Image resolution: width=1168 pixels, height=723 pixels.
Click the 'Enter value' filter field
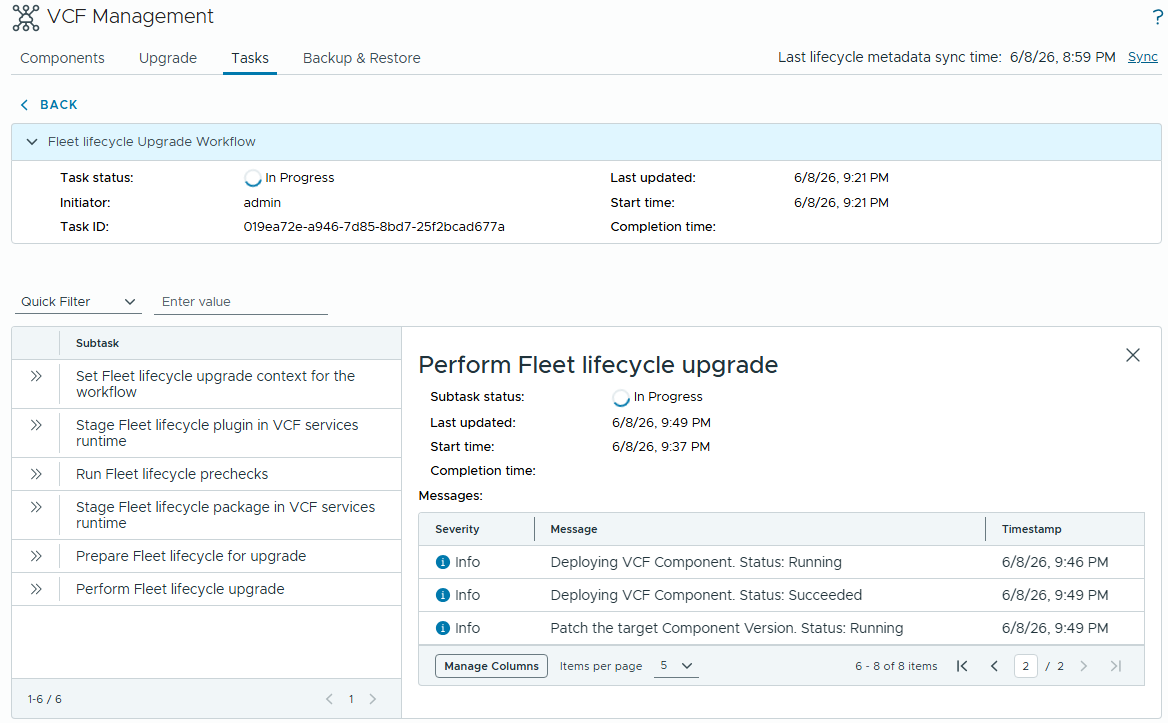pos(241,302)
